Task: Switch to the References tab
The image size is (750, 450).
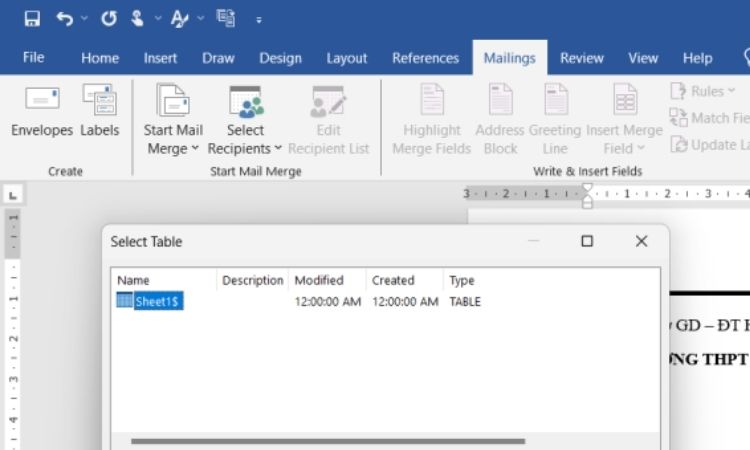Action: coord(425,58)
